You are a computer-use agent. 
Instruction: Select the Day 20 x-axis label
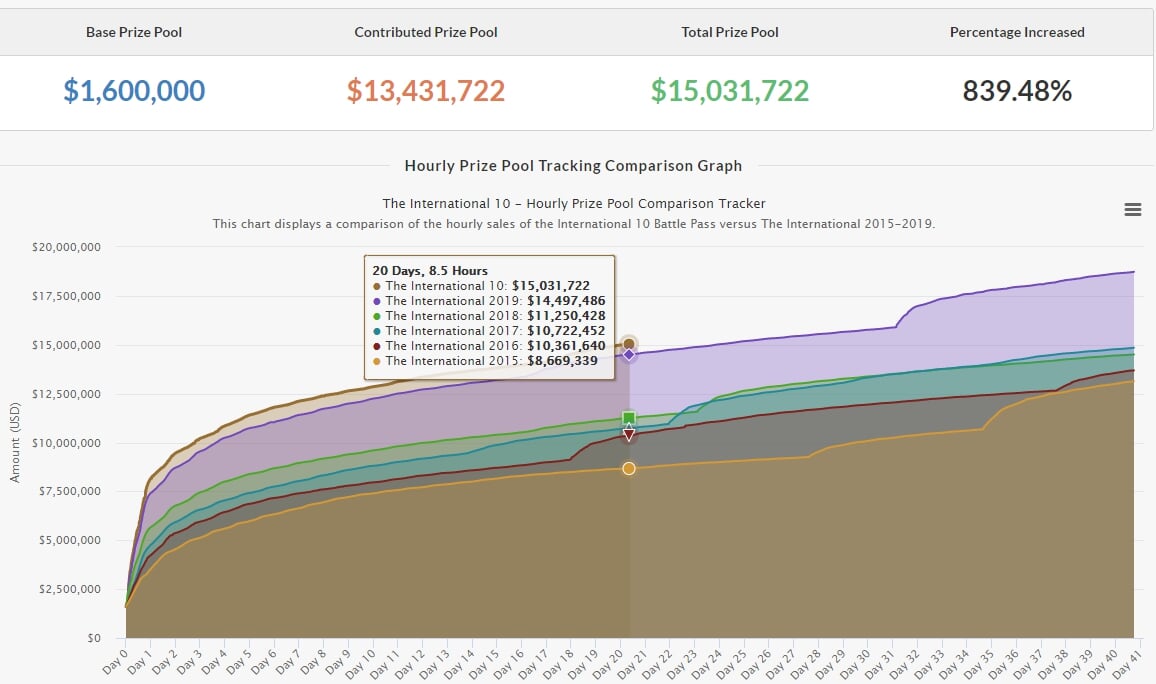[x=612, y=661]
